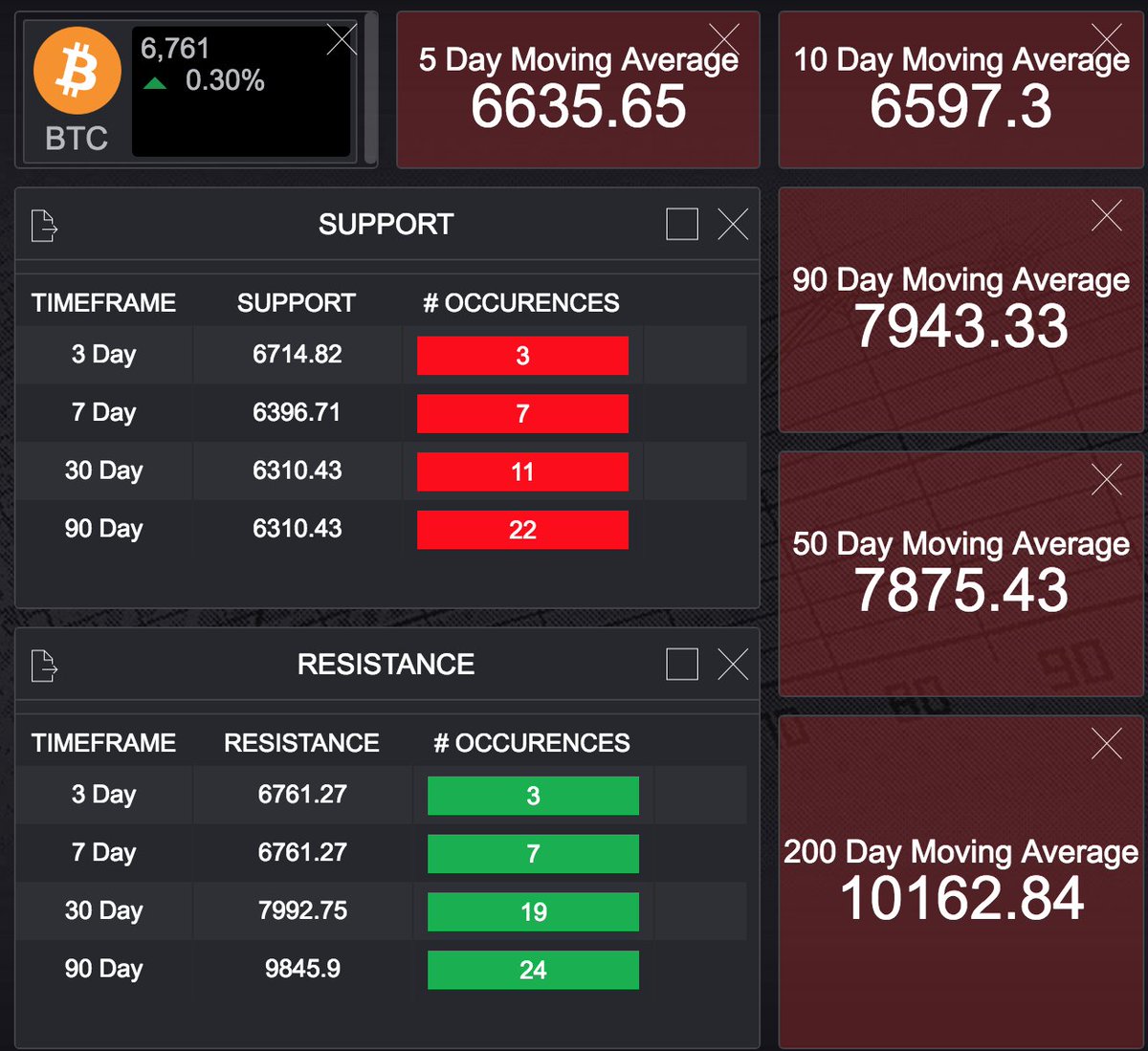Click the 6310.43 support value for 30 Day

click(x=297, y=471)
